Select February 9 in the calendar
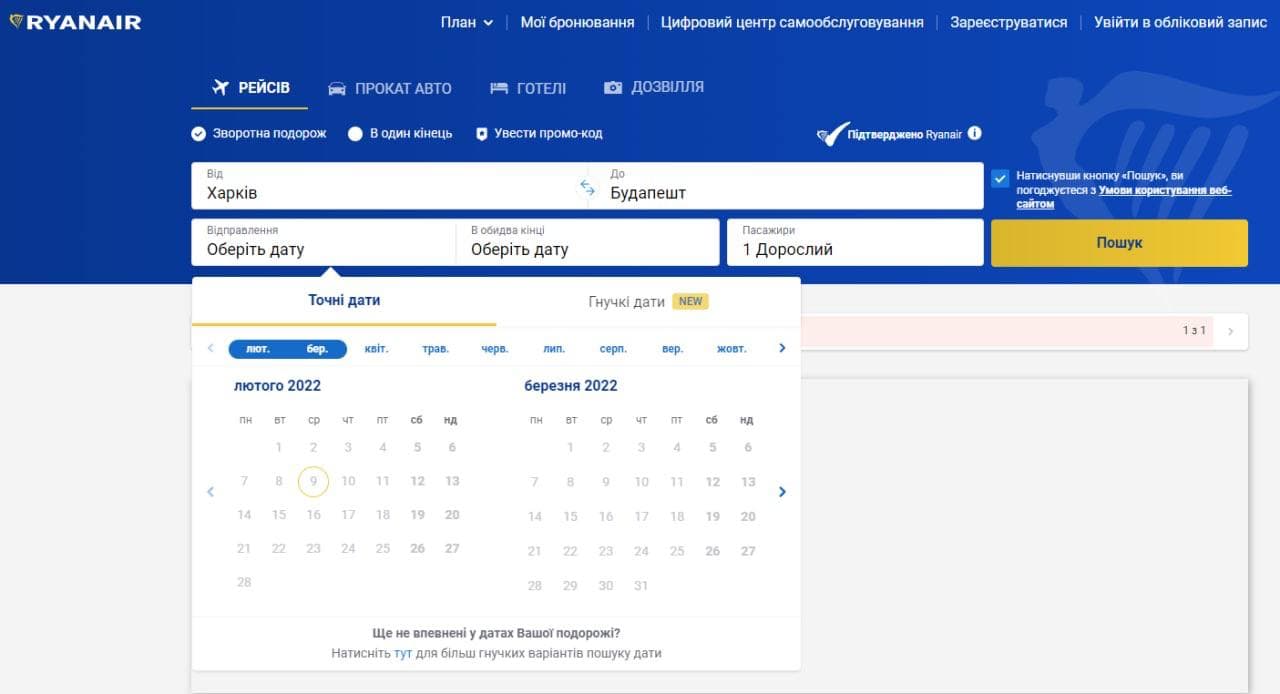The image size is (1280, 694). coord(313,481)
